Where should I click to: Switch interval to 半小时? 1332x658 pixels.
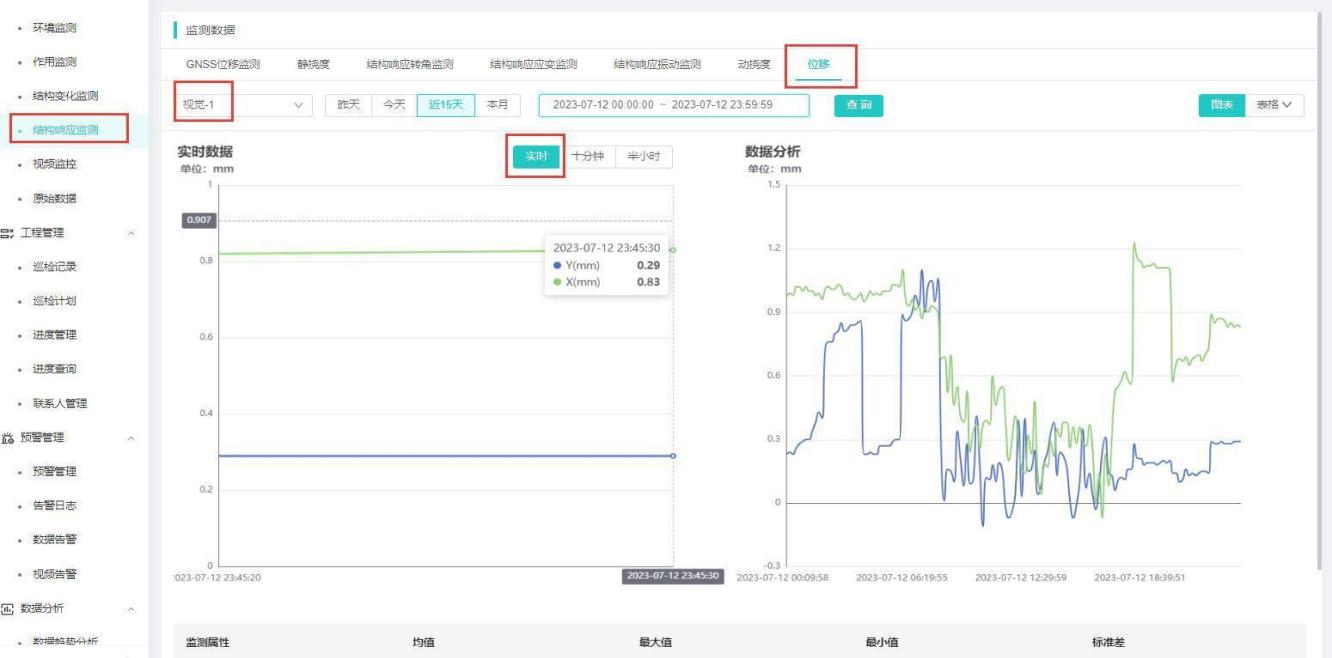coord(645,157)
